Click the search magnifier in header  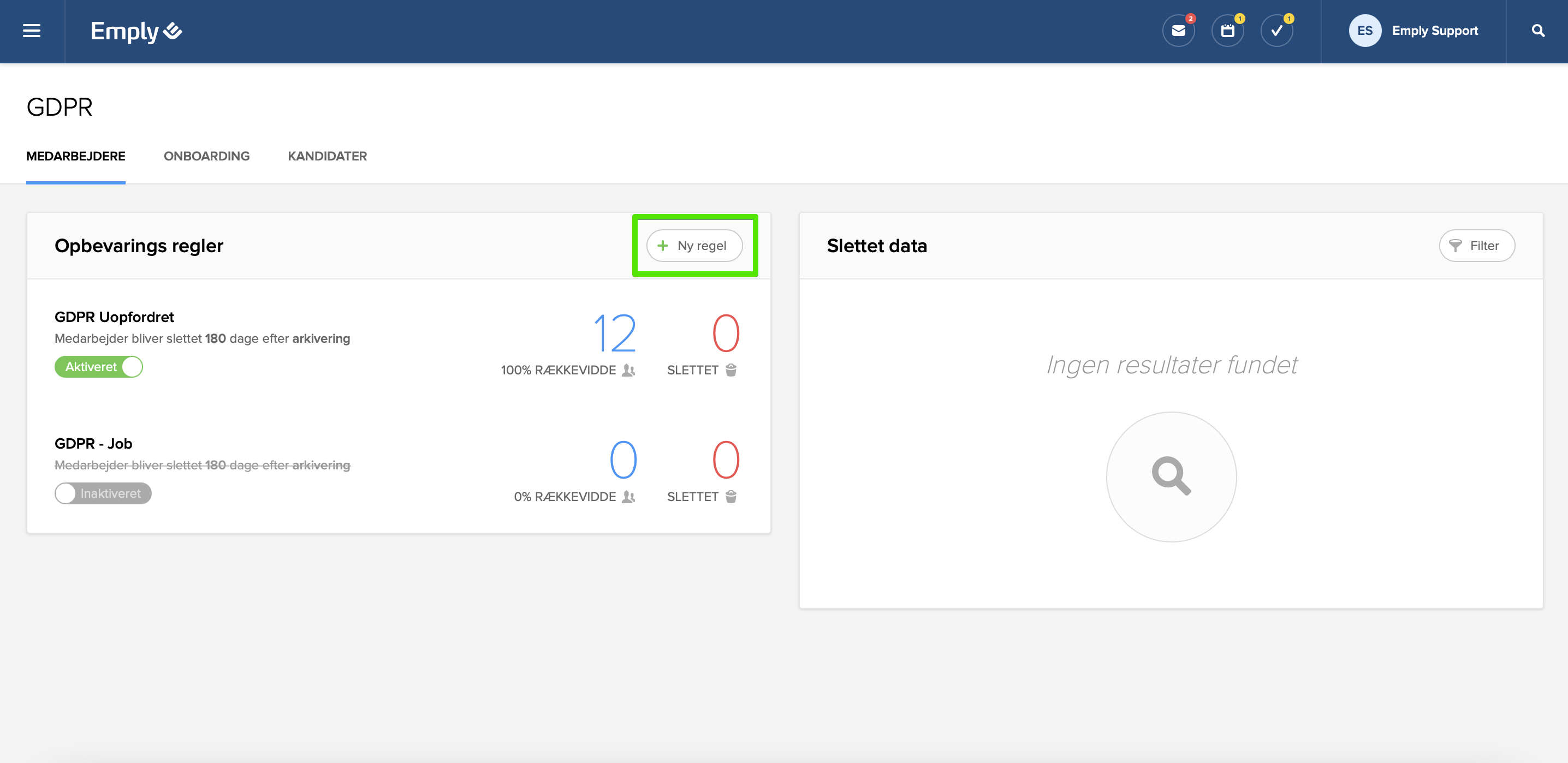tap(1537, 31)
